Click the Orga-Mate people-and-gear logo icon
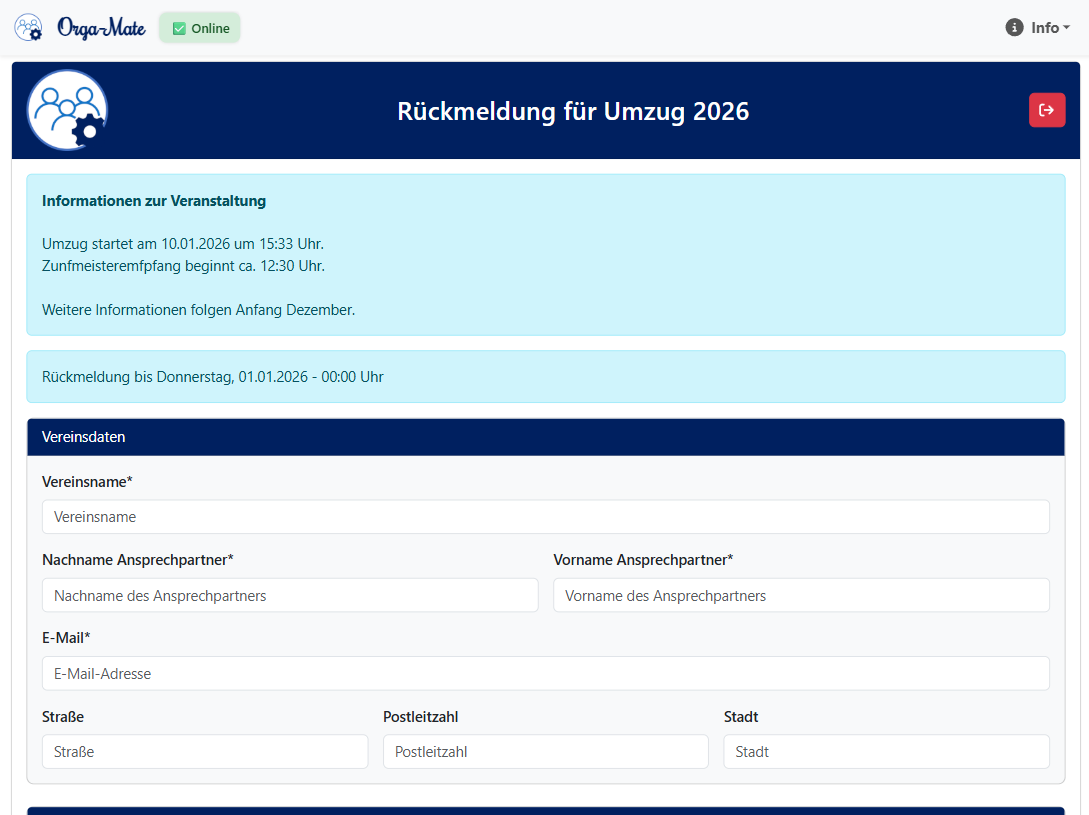 [27, 27]
